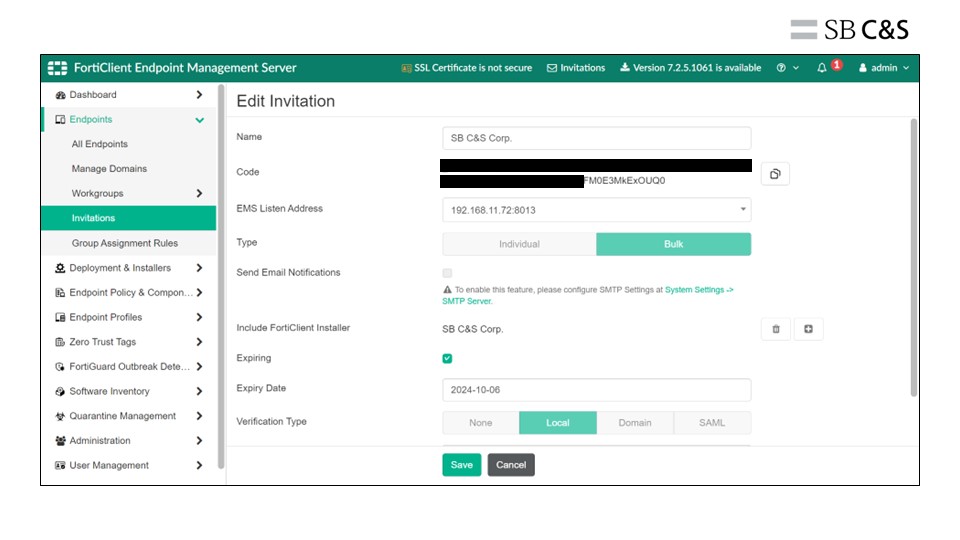
Task: Click the download icon beside version notice
Action: (x=624, y=67)
